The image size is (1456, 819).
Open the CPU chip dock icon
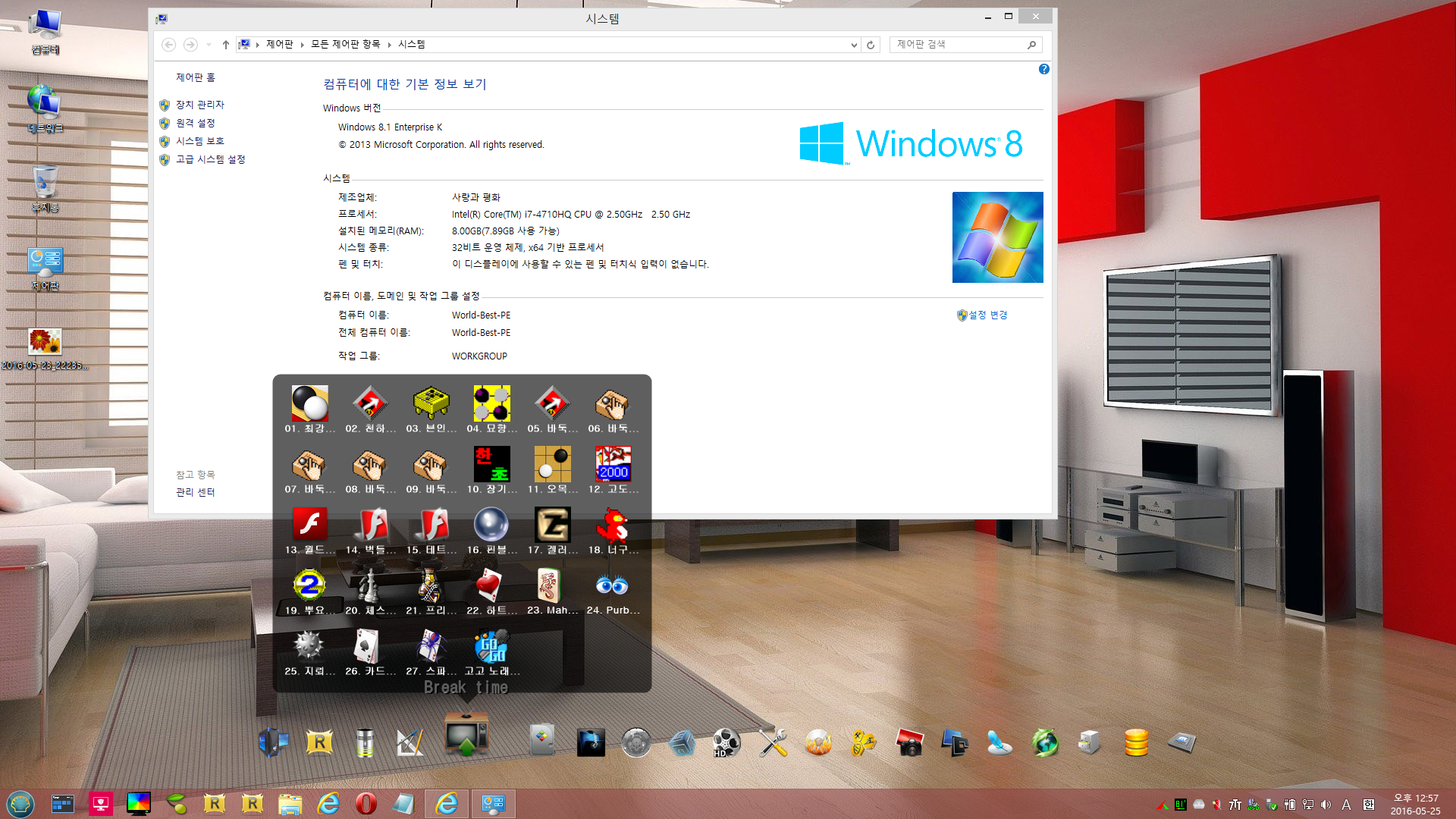[1181, 742]
